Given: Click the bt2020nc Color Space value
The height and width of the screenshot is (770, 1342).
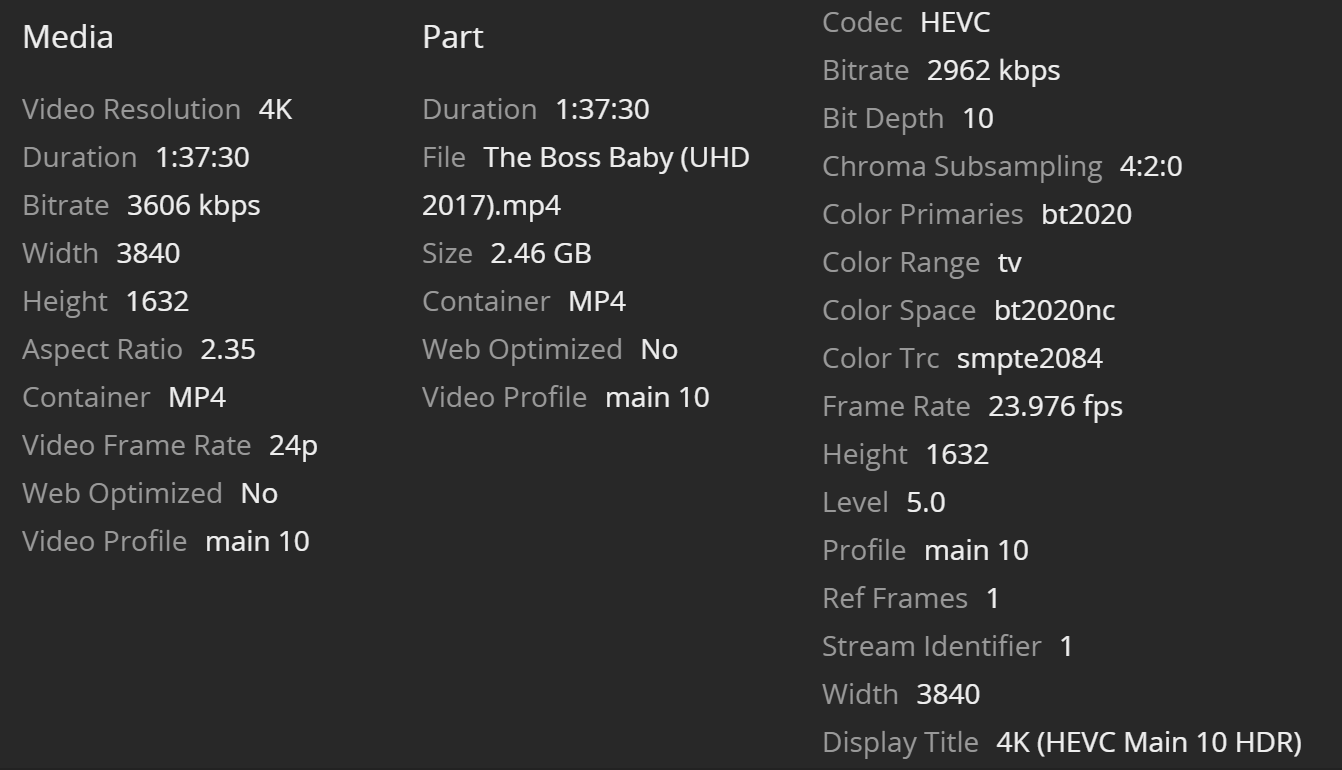Looking at the screenshot, I should pos(1054,310).
